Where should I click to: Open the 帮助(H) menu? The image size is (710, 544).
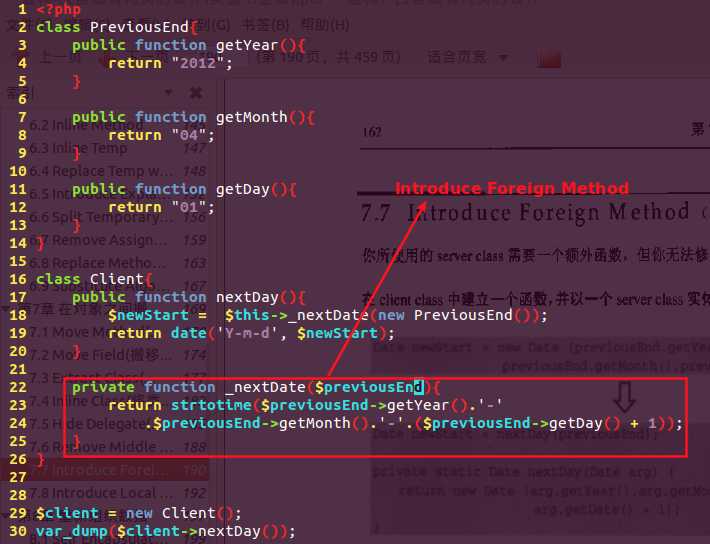[x=325, y=25]
